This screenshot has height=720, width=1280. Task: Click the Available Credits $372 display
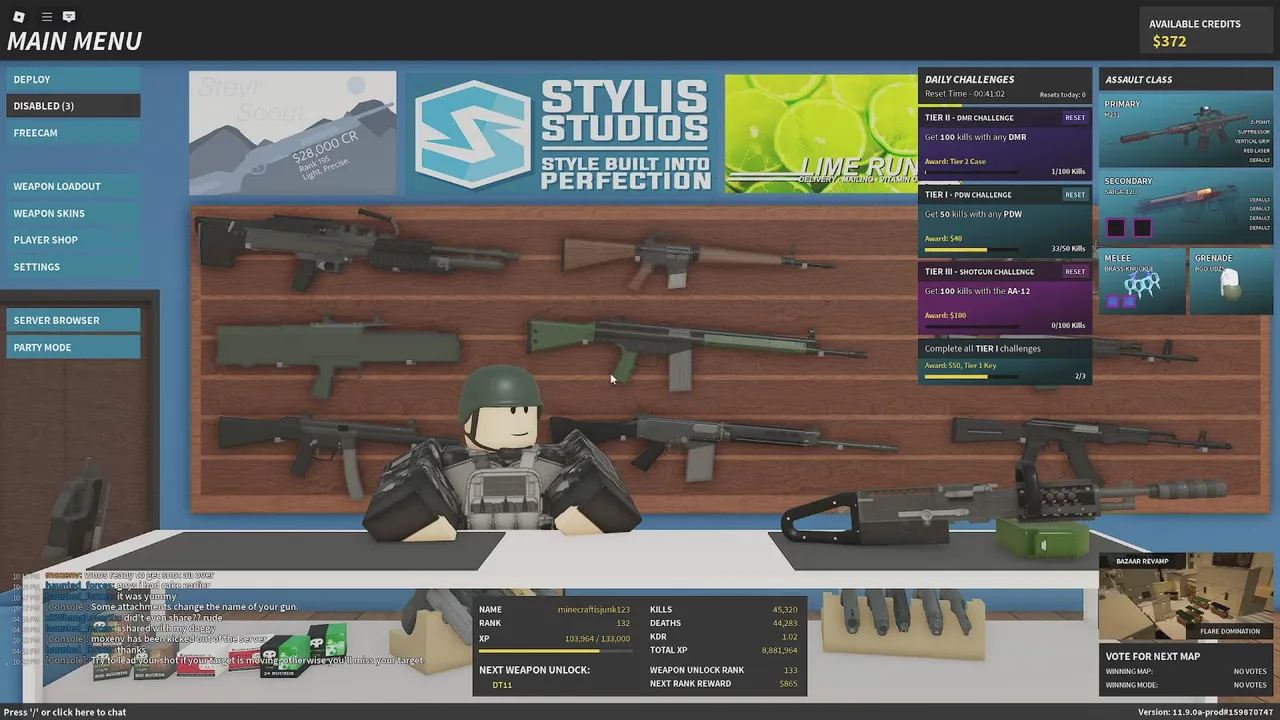1206,33
